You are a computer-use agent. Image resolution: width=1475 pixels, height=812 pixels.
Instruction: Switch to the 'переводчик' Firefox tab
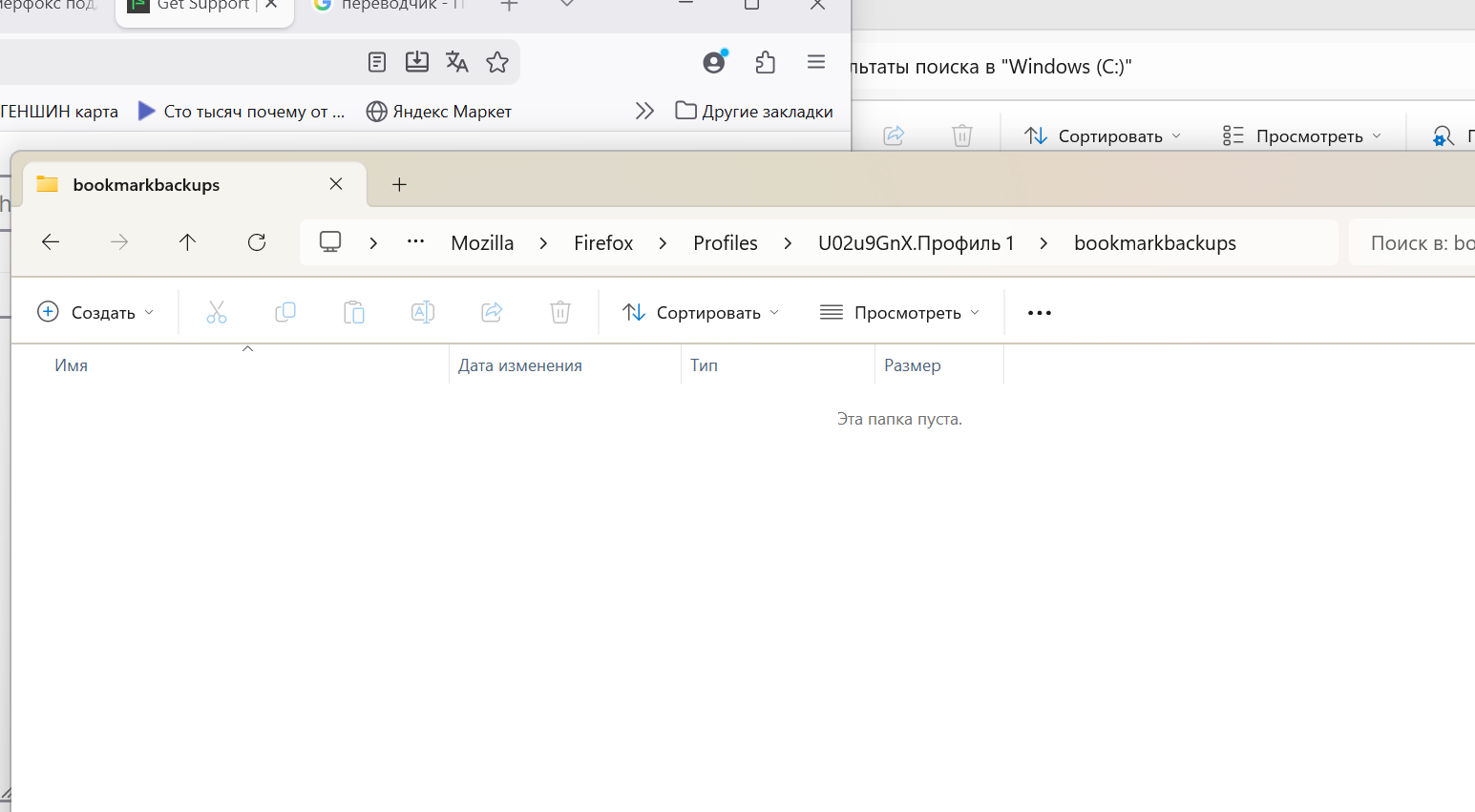tap(390, 5)
